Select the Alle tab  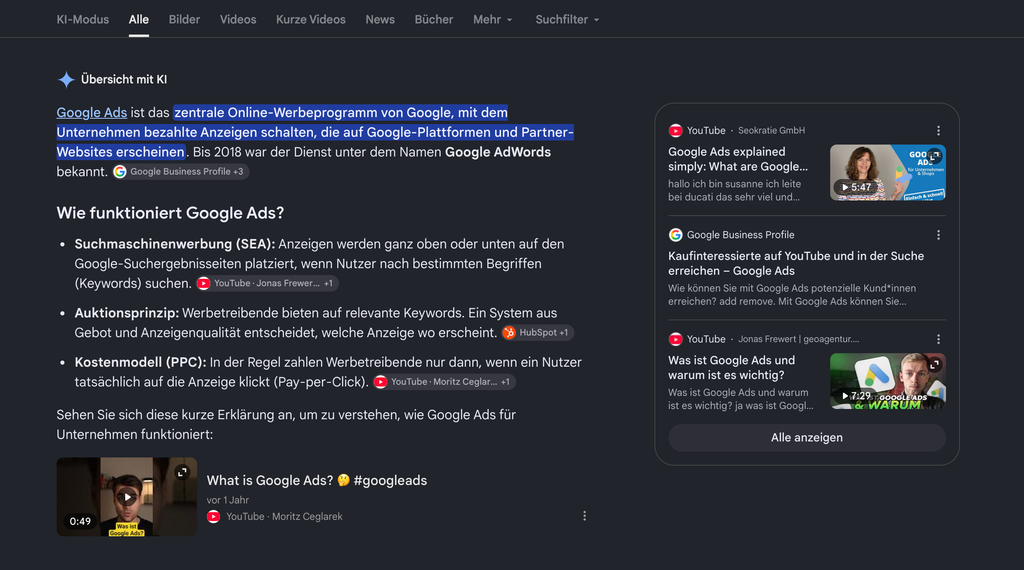138,20
